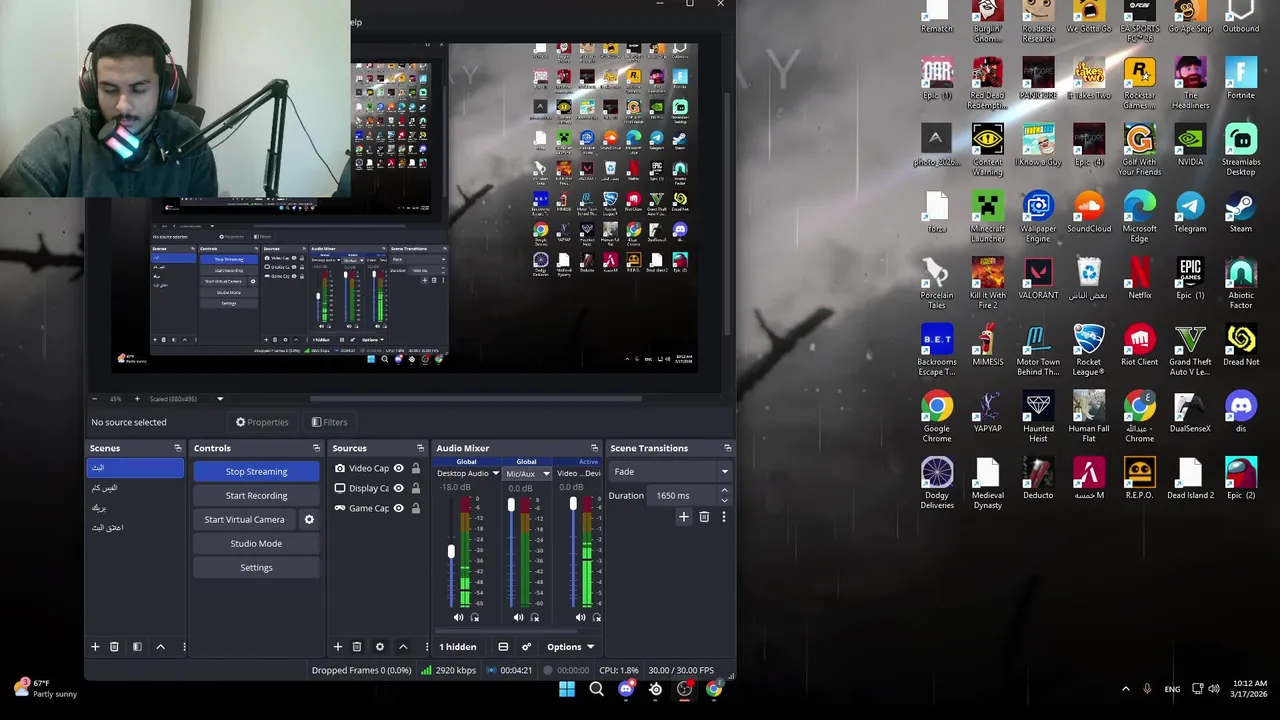
Task: Show the 1 hidden audio source
Action: point(458,647)
